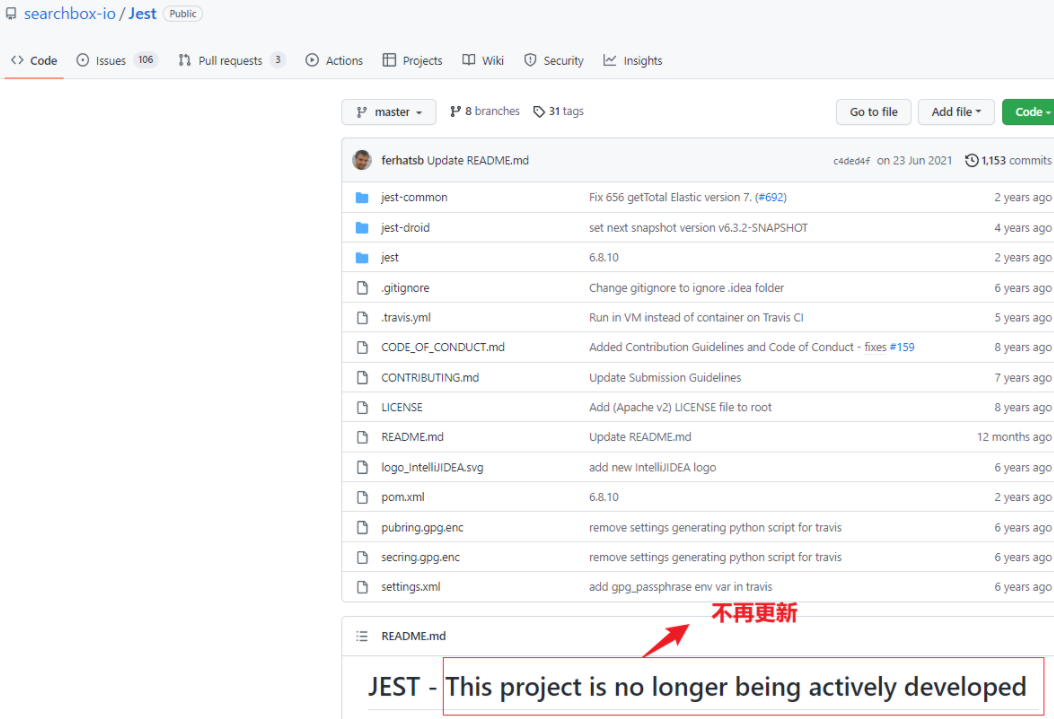Open the .travis.yml file
Viewport: 1054px width, 719px height.
(x=406, y=317)
